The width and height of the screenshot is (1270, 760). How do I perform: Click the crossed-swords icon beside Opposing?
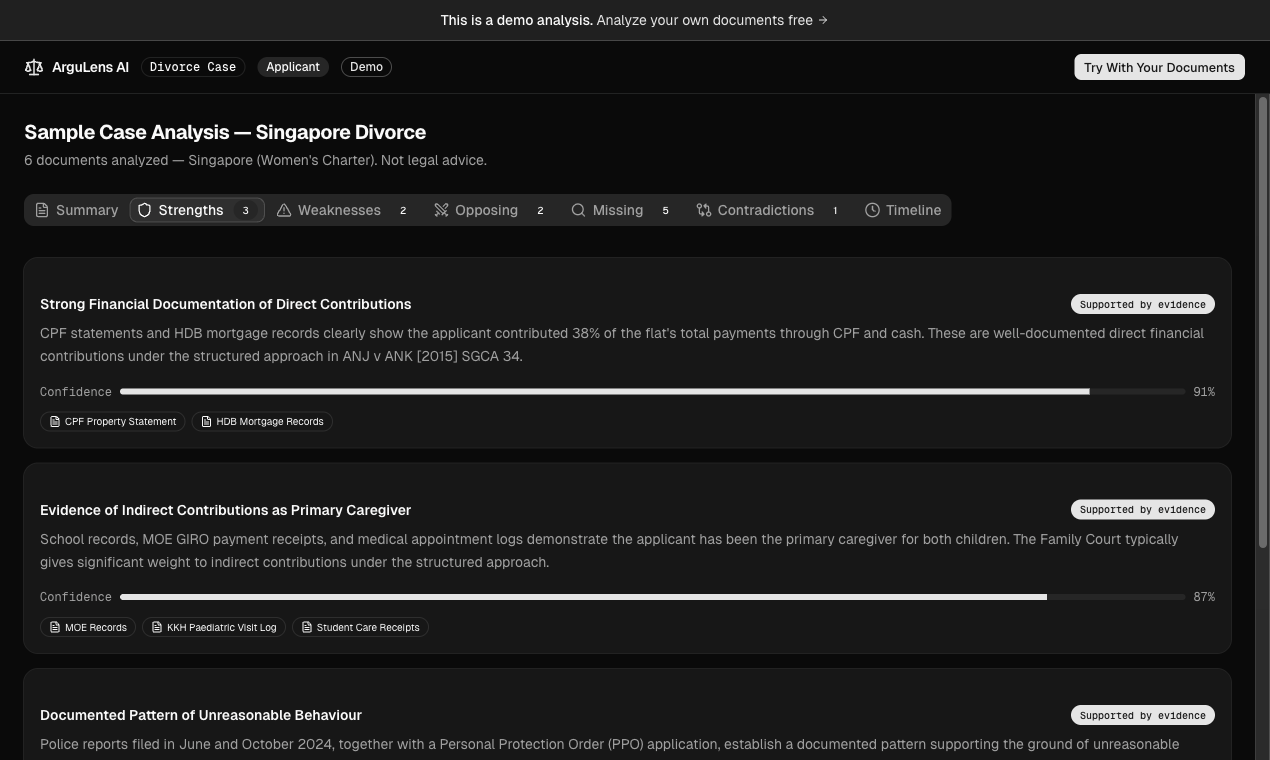[441, 210]
